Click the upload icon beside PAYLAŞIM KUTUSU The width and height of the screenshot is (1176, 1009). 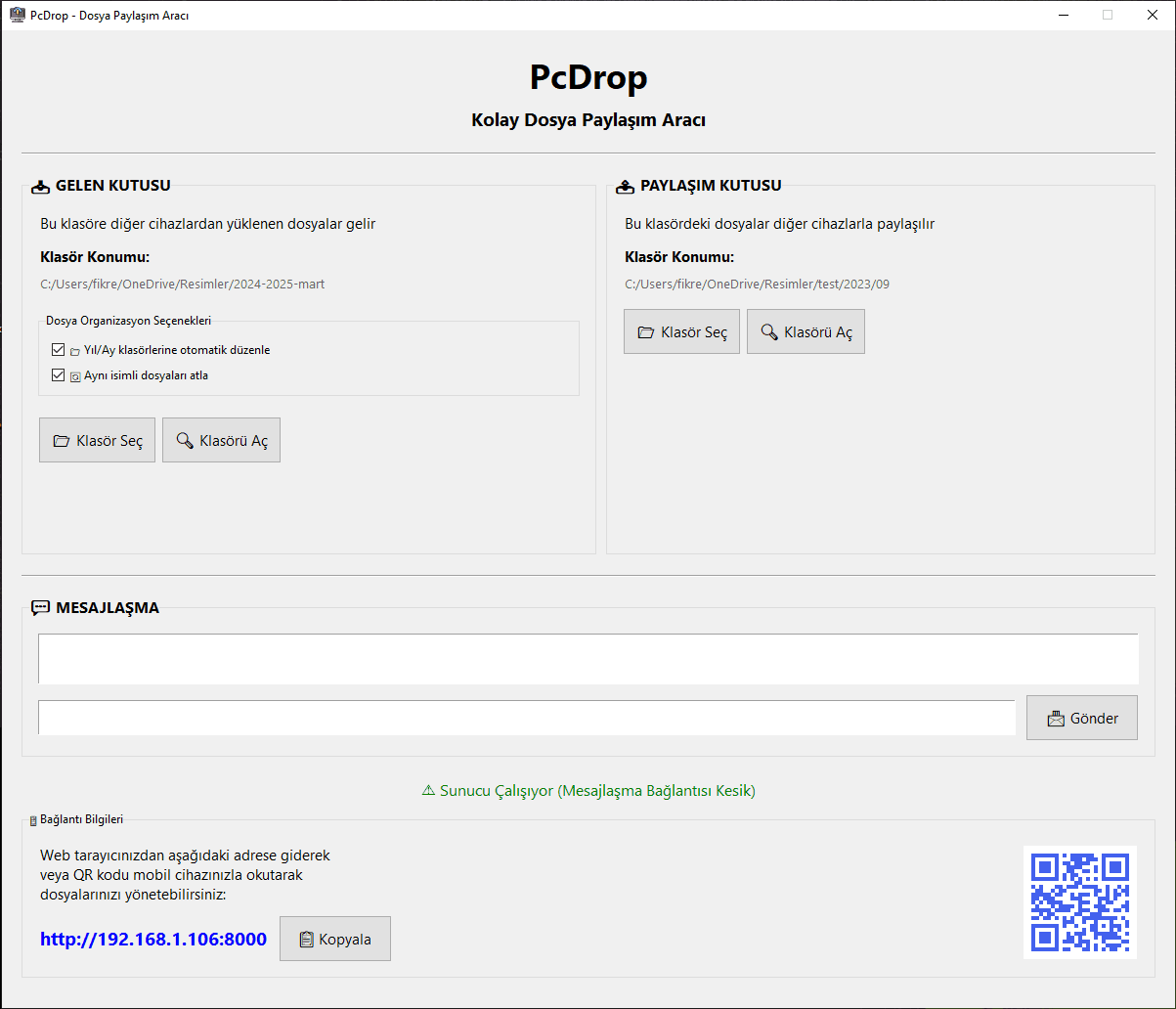click(625, 186)
